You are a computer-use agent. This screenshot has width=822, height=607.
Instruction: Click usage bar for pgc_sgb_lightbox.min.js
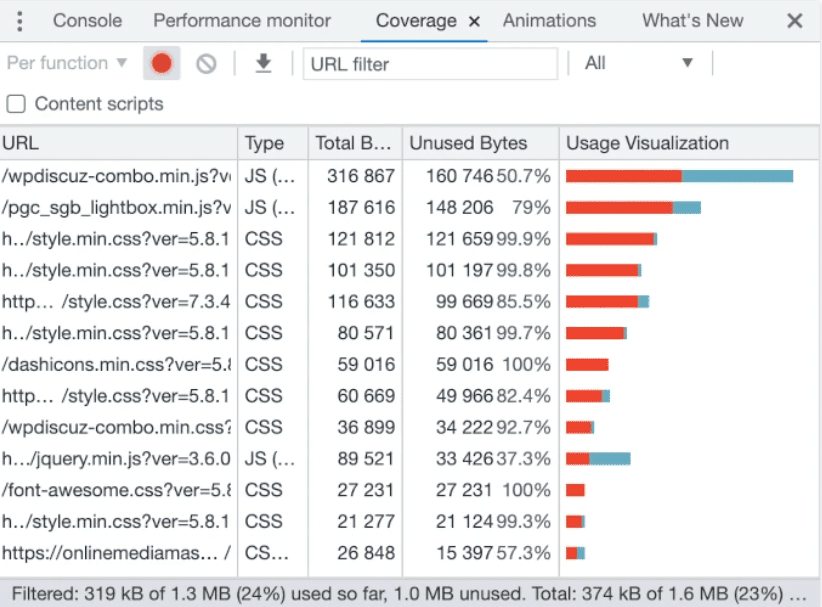(633, 208)
